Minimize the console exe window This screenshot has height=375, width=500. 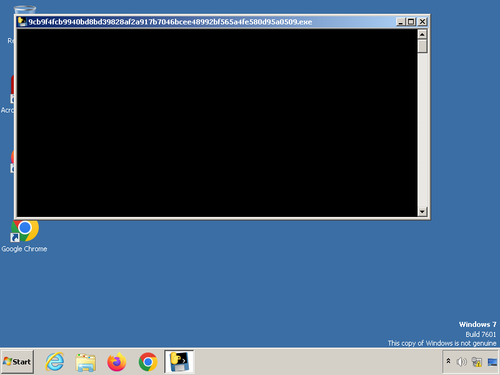(x=401, y=22)
